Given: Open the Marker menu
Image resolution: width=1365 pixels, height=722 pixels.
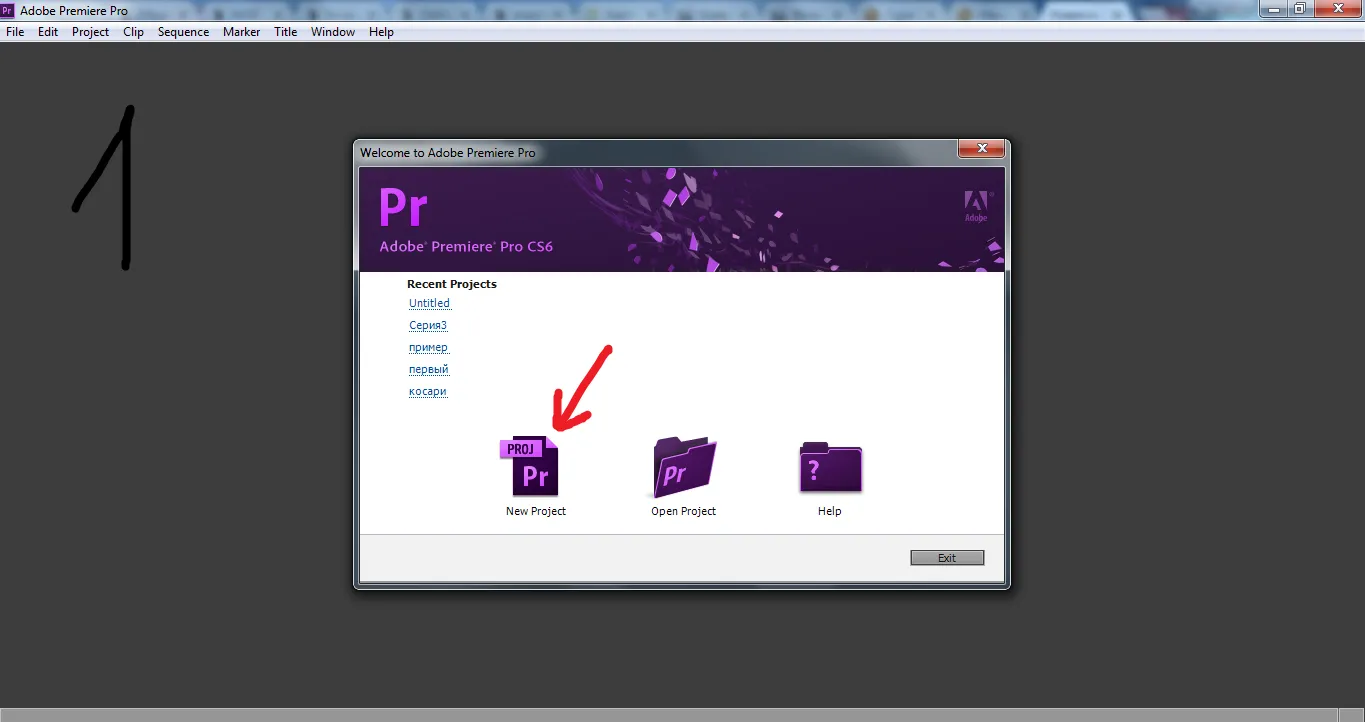Looking at the screenshot, I should tap(241, 32).
